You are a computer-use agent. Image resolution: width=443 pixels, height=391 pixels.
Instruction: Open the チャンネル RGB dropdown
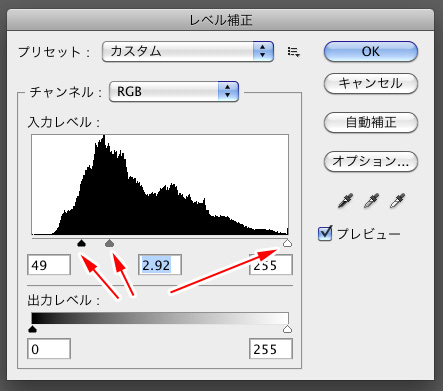(174, 91)
